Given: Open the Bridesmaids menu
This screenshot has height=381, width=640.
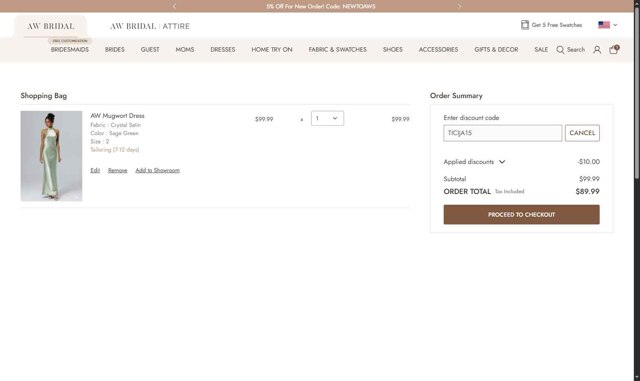Looking at the screenshot, I should (70, 49).
